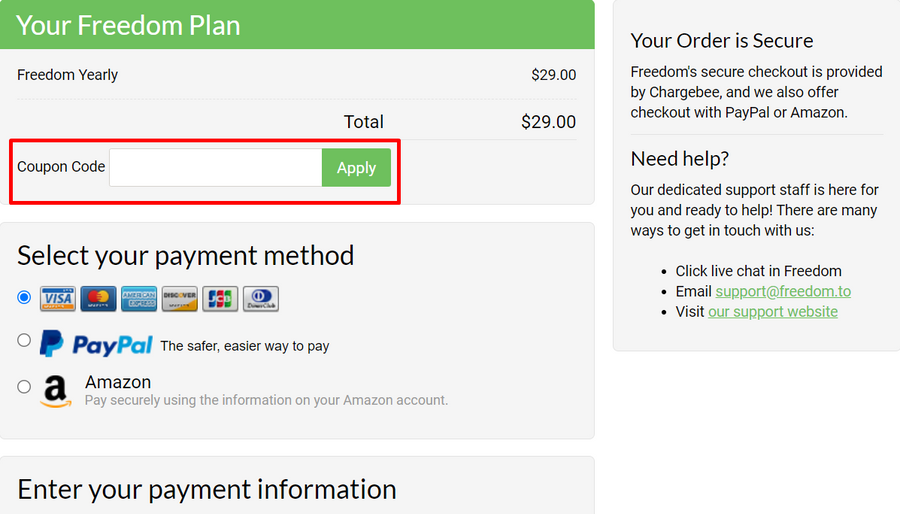
Task: Select the Amazon payment radio button
Action: pyautogui.click(x=24, y=387)
